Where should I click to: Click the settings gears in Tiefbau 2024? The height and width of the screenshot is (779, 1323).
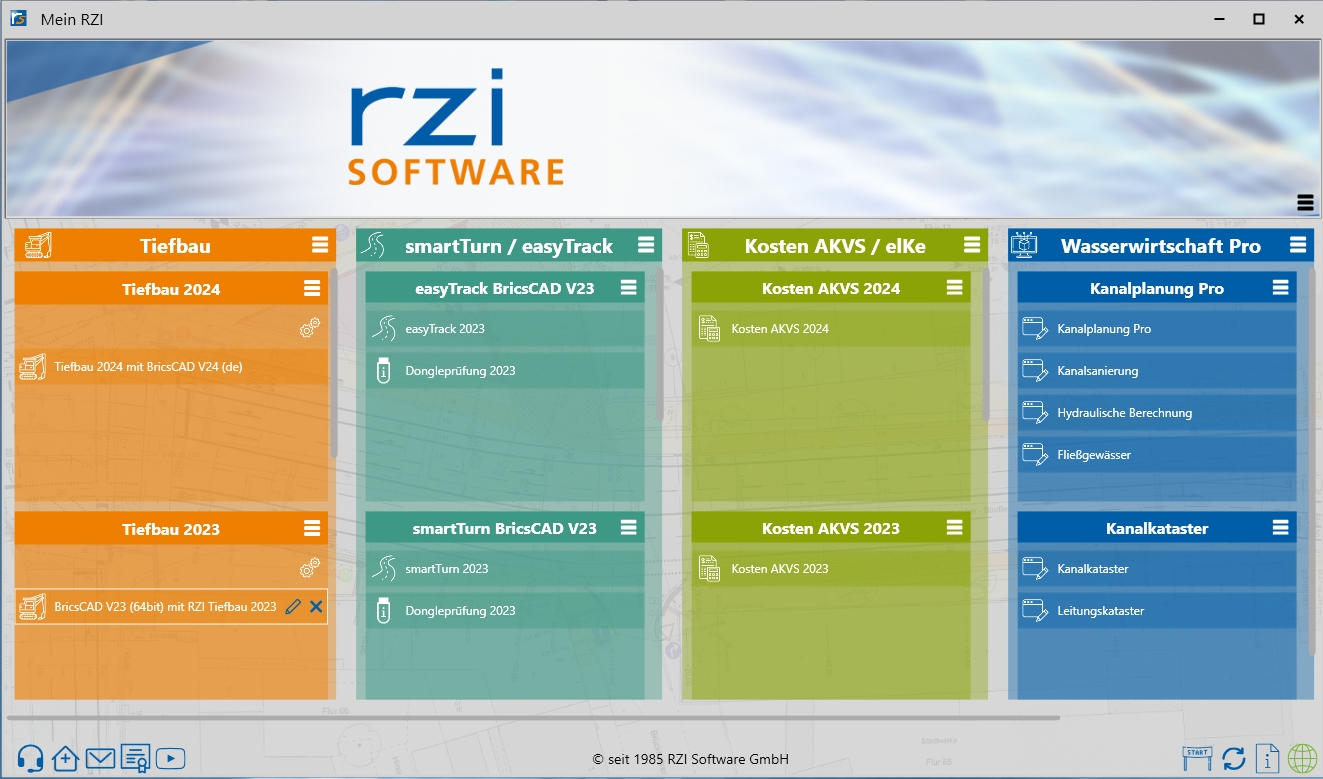pos(310,328)
